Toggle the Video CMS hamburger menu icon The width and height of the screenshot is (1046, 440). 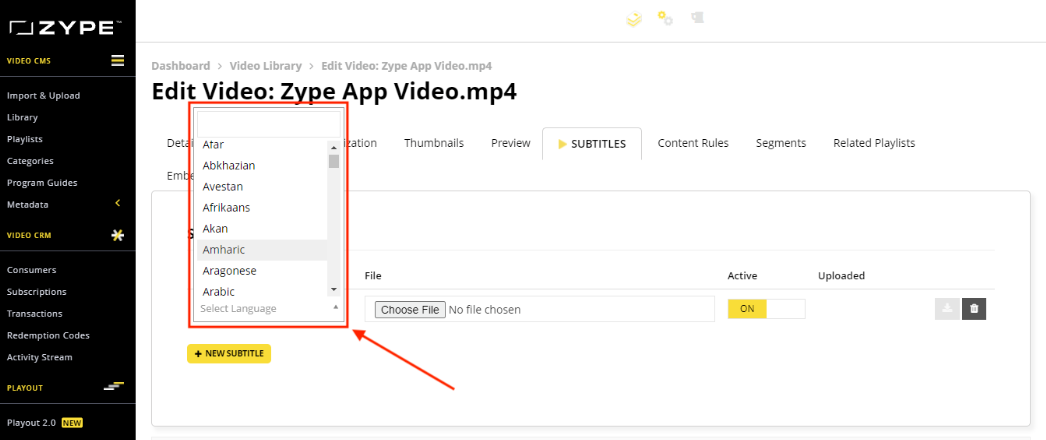(x=117, y=61)
